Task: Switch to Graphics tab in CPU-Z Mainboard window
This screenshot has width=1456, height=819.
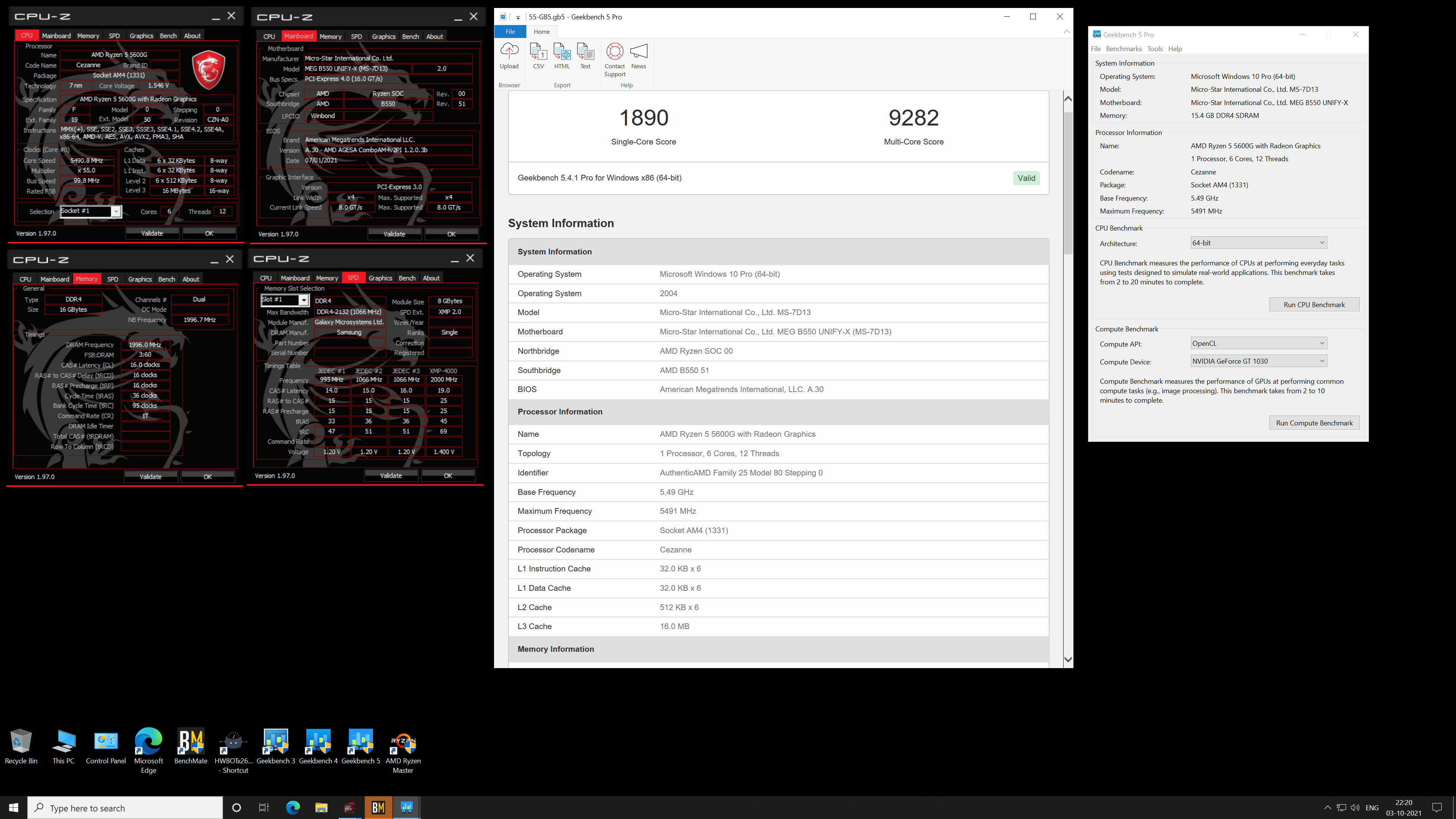Action: coord(384,36)
